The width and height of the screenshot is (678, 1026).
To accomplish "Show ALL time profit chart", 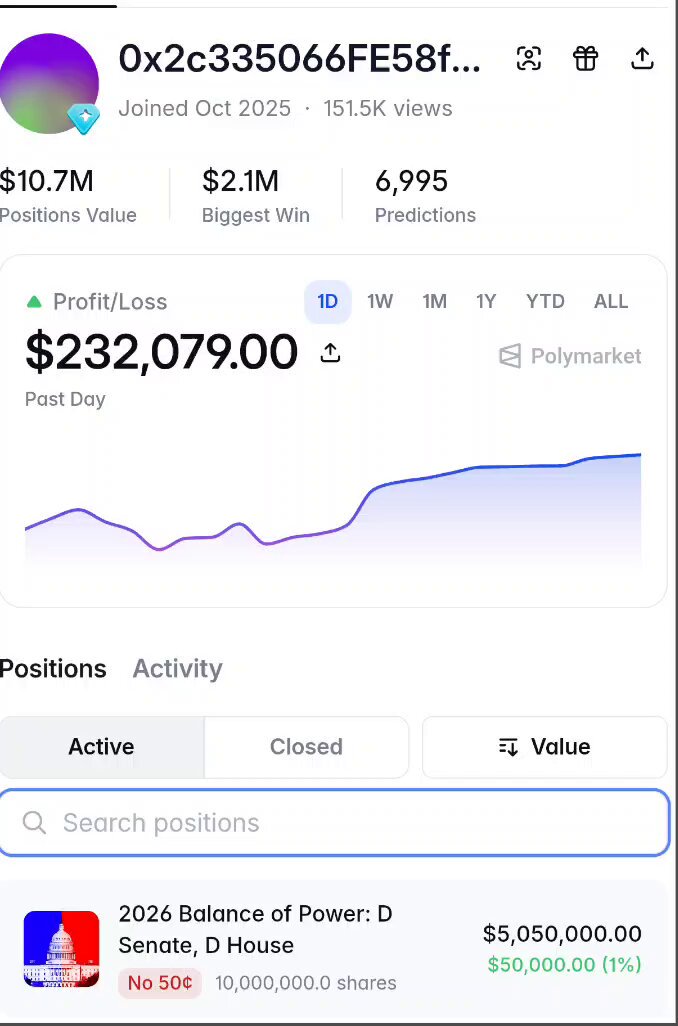I will tap(611, 302).
